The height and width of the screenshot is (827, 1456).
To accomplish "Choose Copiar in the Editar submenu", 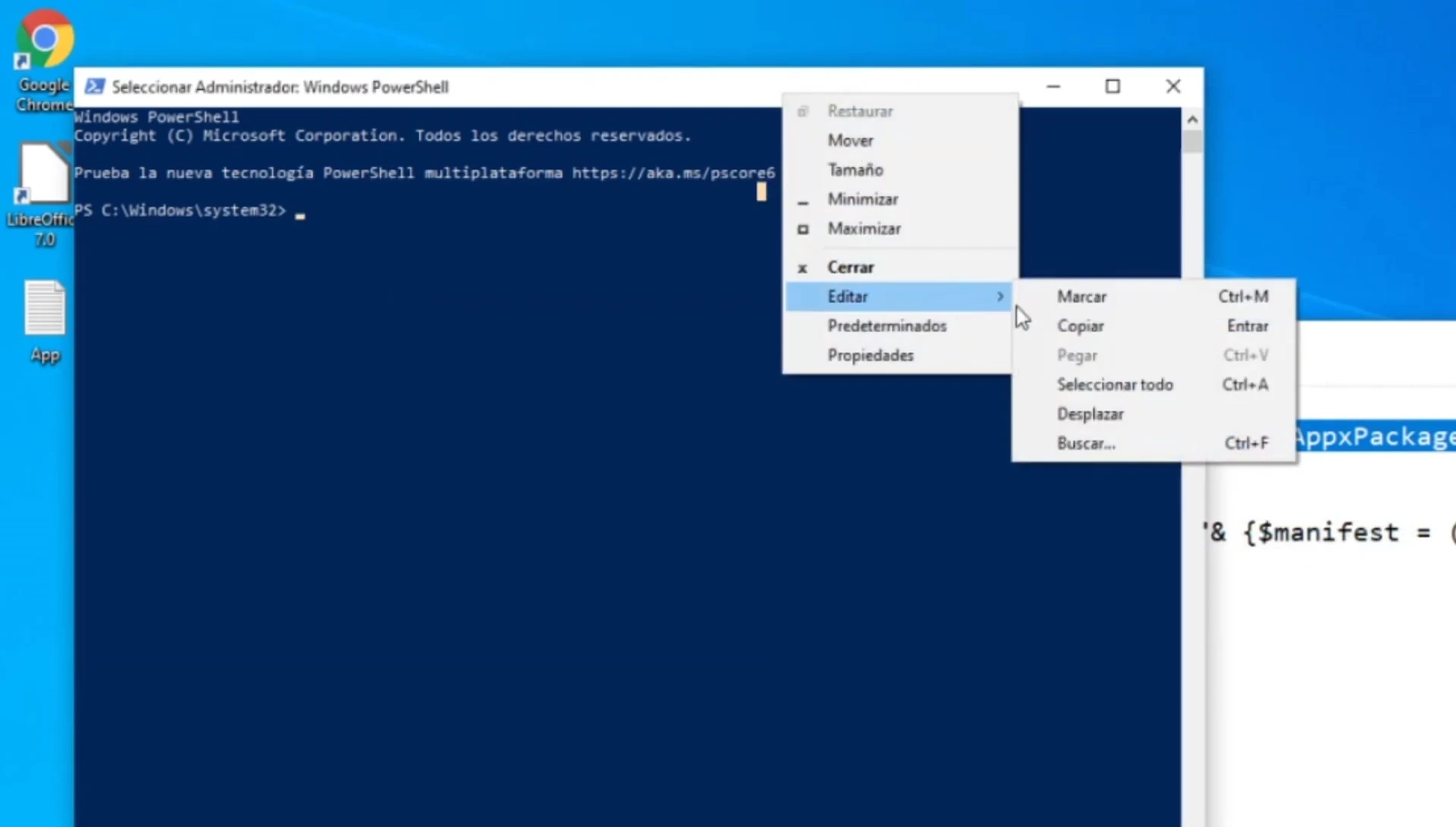I will (x=1153, y=326).
